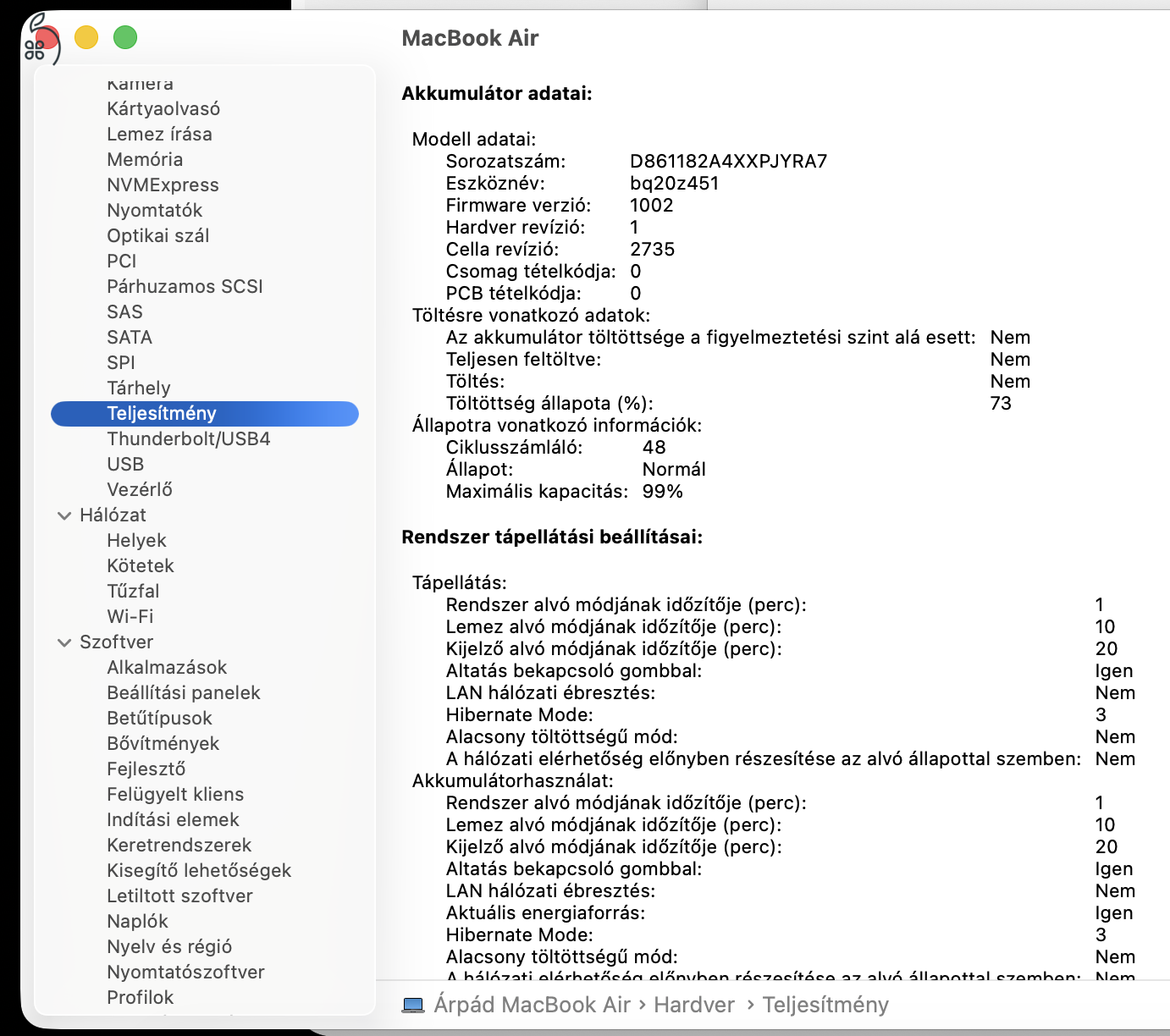The width and height of the screenshot is (1170, 1036).
Task: Select NVMExpress in the sidebar
Action: 163,185
